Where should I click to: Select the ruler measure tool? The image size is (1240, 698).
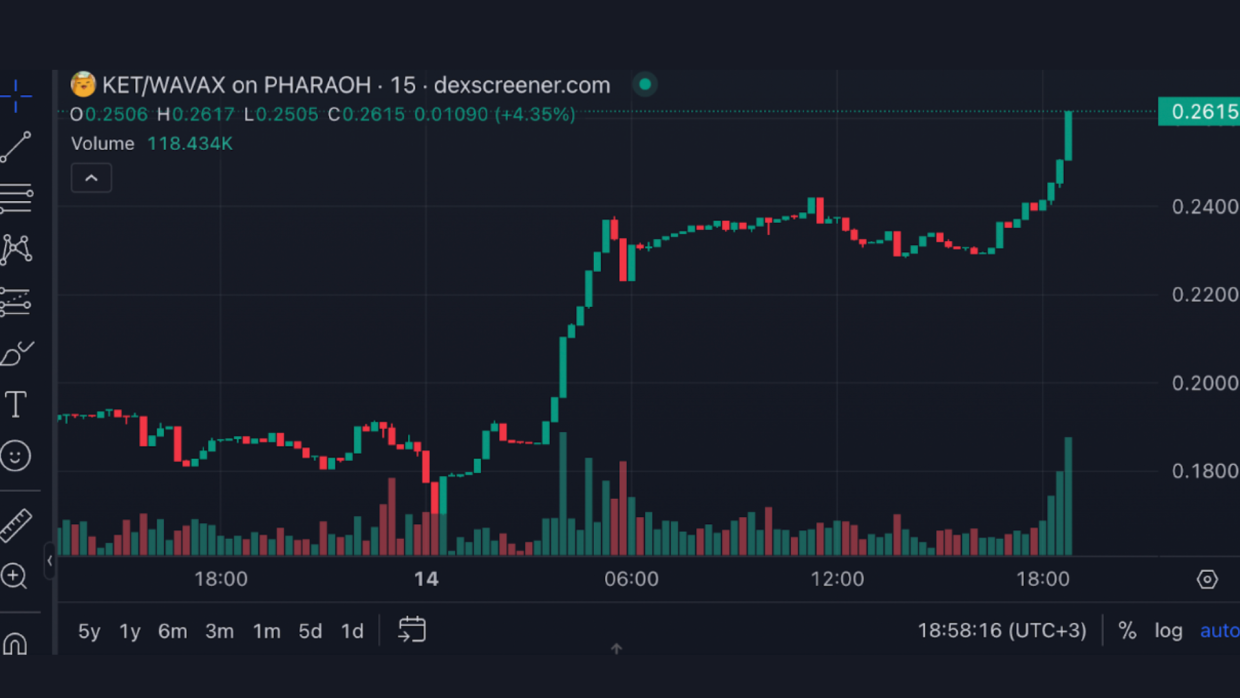point(15,524)
